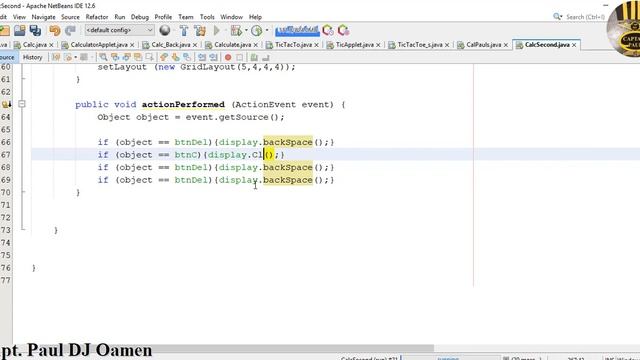Undo the last edit via toolbar
The image size is (640, 360).
[54, 30]
